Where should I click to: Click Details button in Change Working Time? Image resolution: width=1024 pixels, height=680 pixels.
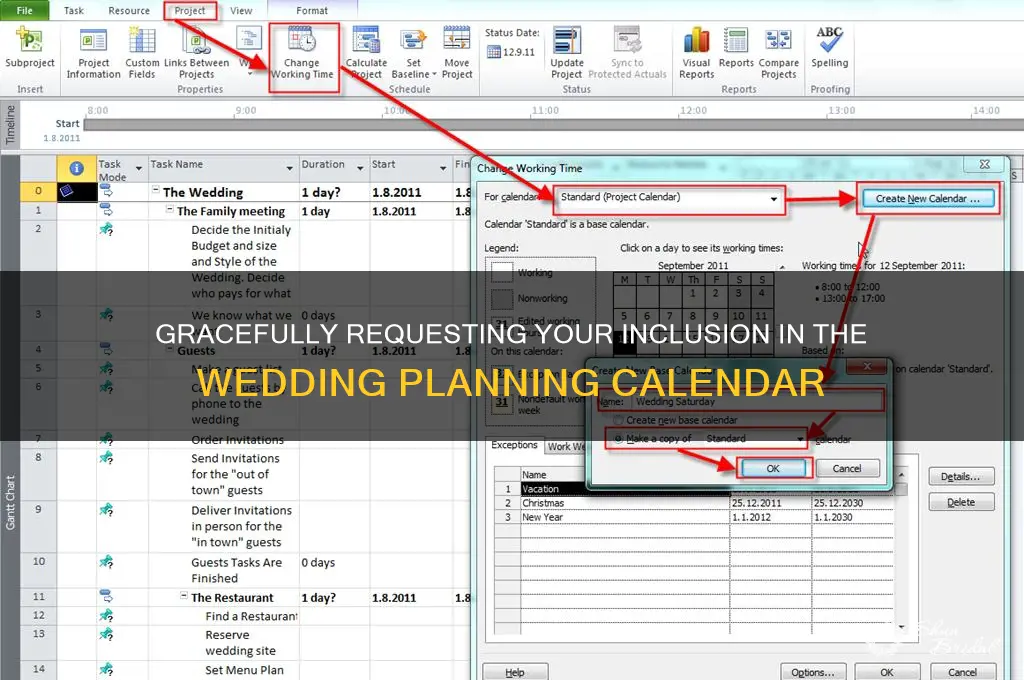(961, 477)
